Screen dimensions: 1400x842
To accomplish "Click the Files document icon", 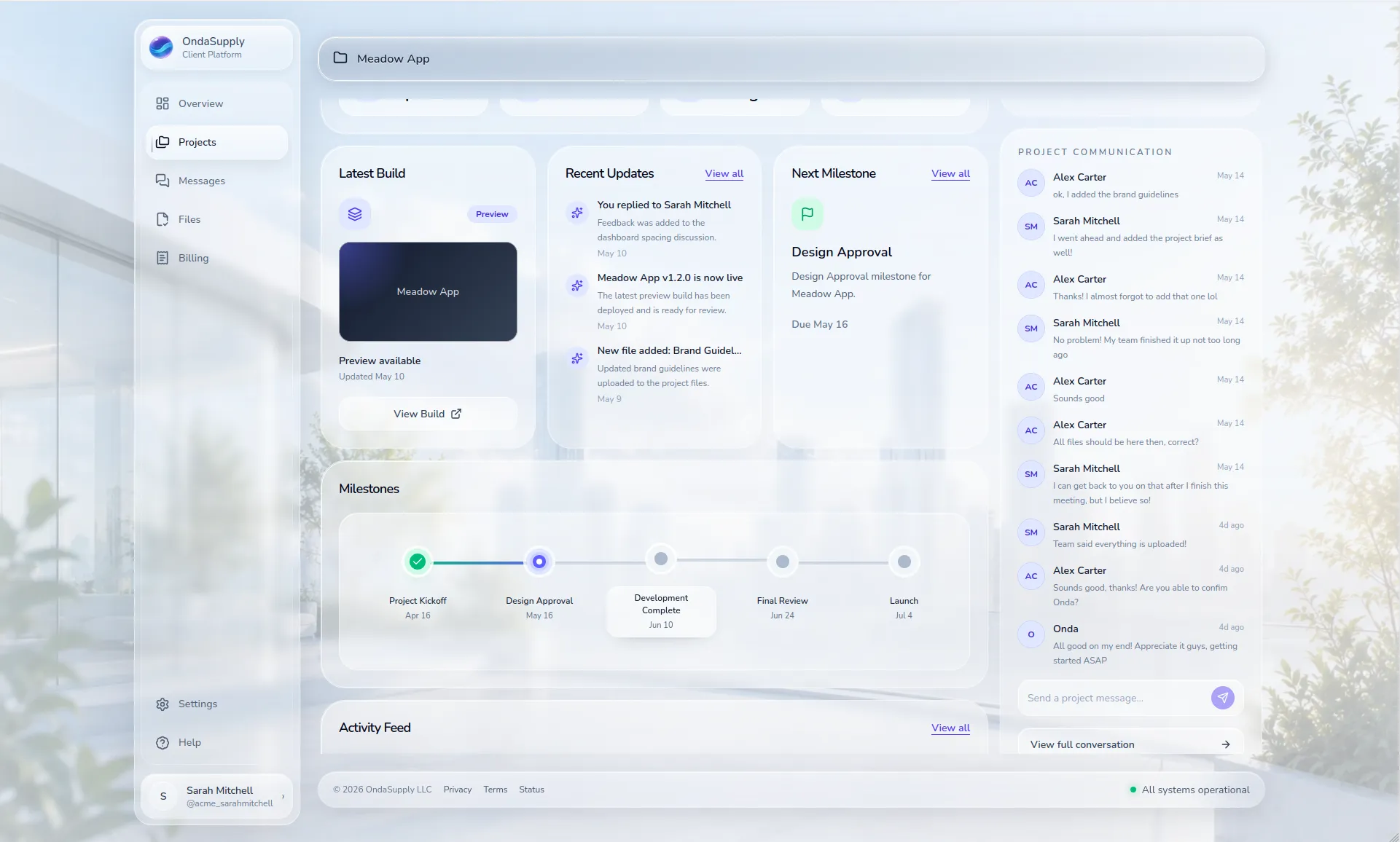I will coord(163,219).
